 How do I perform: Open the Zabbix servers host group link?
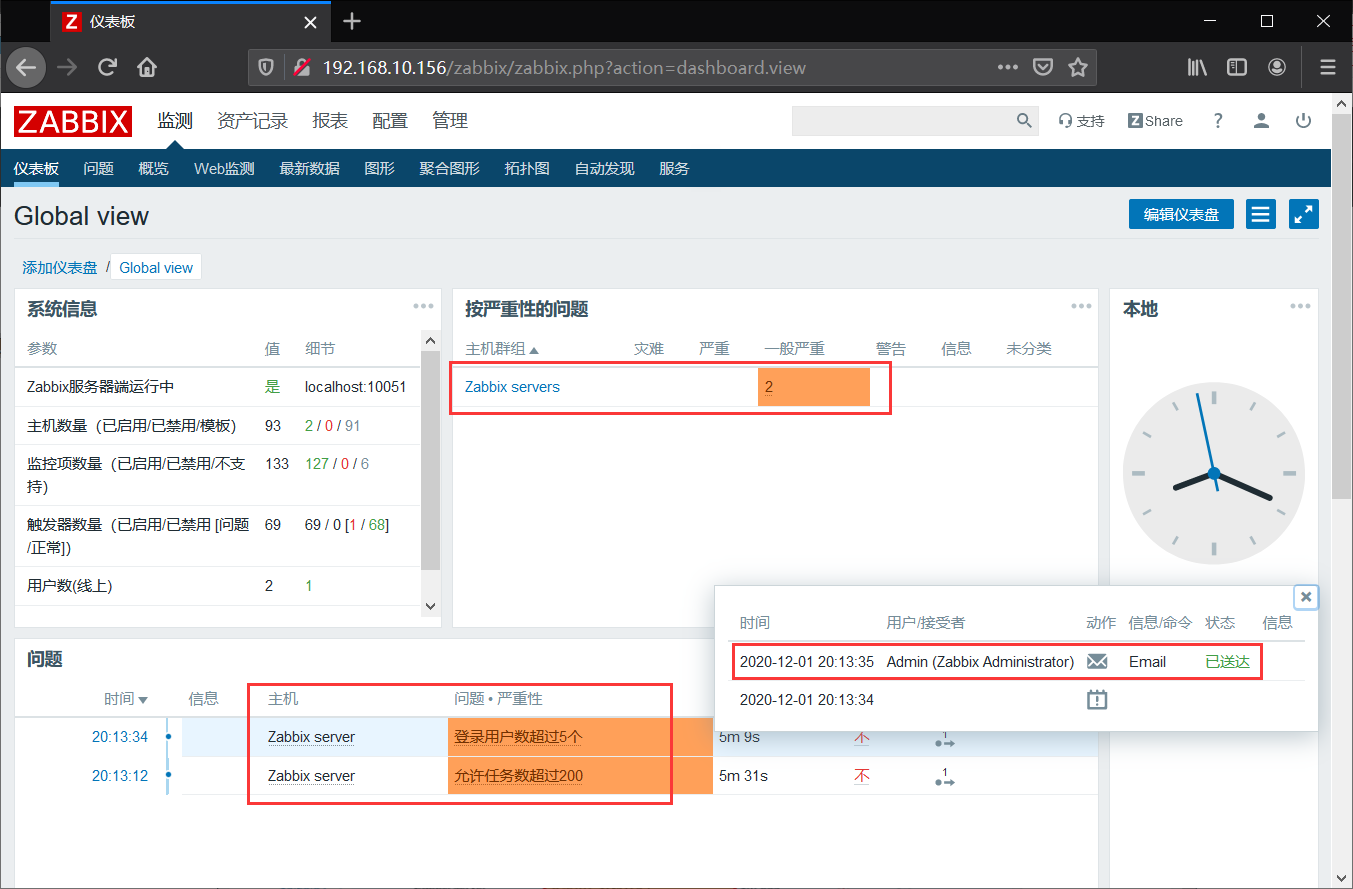point(512,387)
